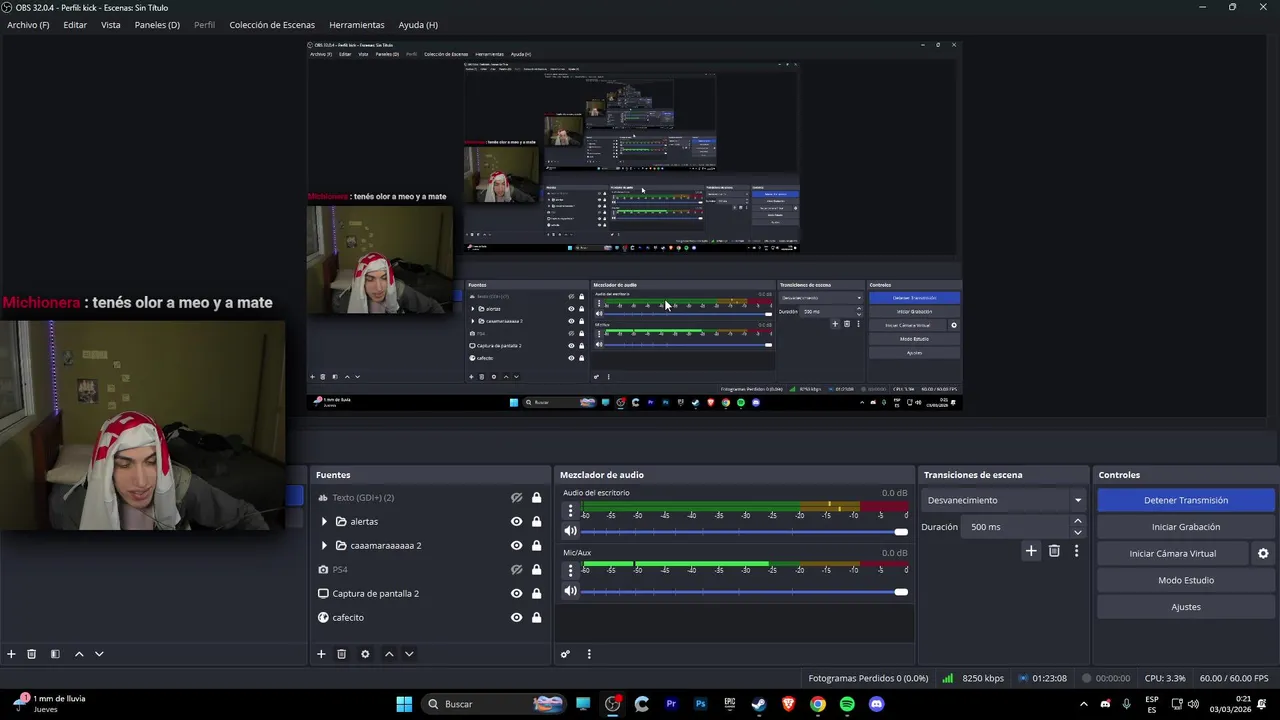Hide the caaamaraaaaaa 2 group
The width and height of the screenshot is (1280, 720).
click(x=516, y=546)
